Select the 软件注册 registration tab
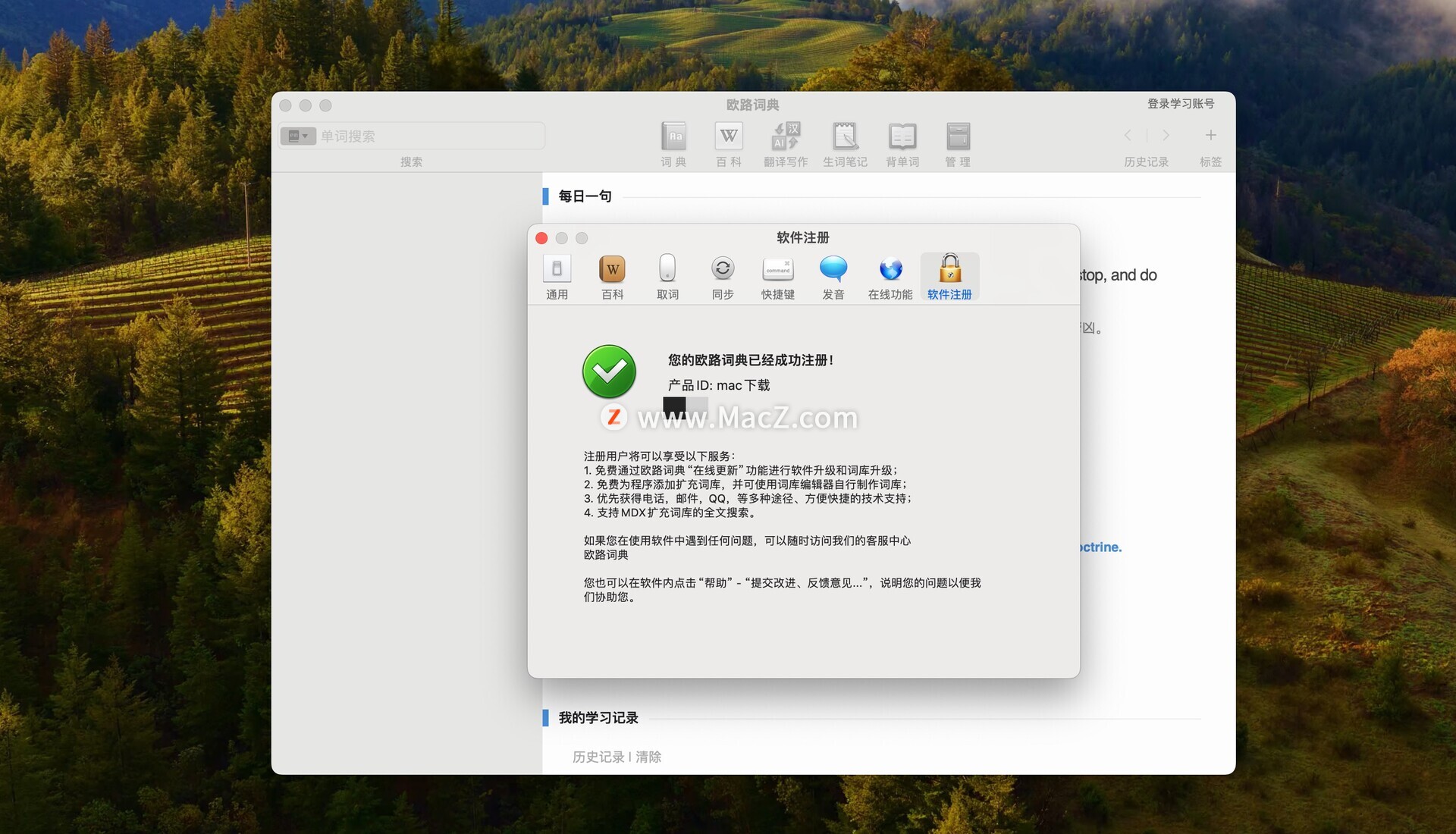Viewport: 1456px width, 834px height. [x=949, y=277]
